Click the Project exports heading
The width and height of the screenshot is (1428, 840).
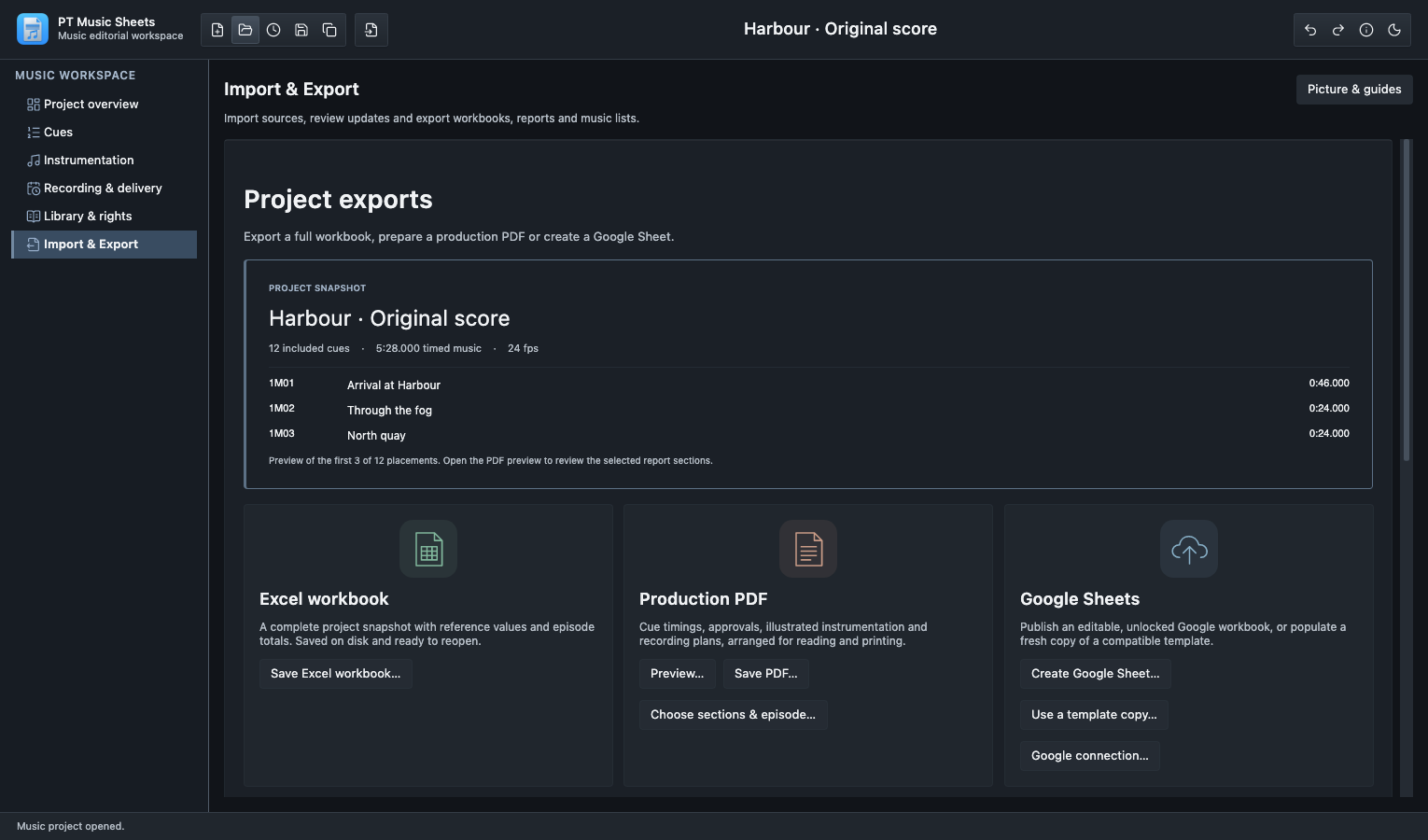(x=338, y=200)
